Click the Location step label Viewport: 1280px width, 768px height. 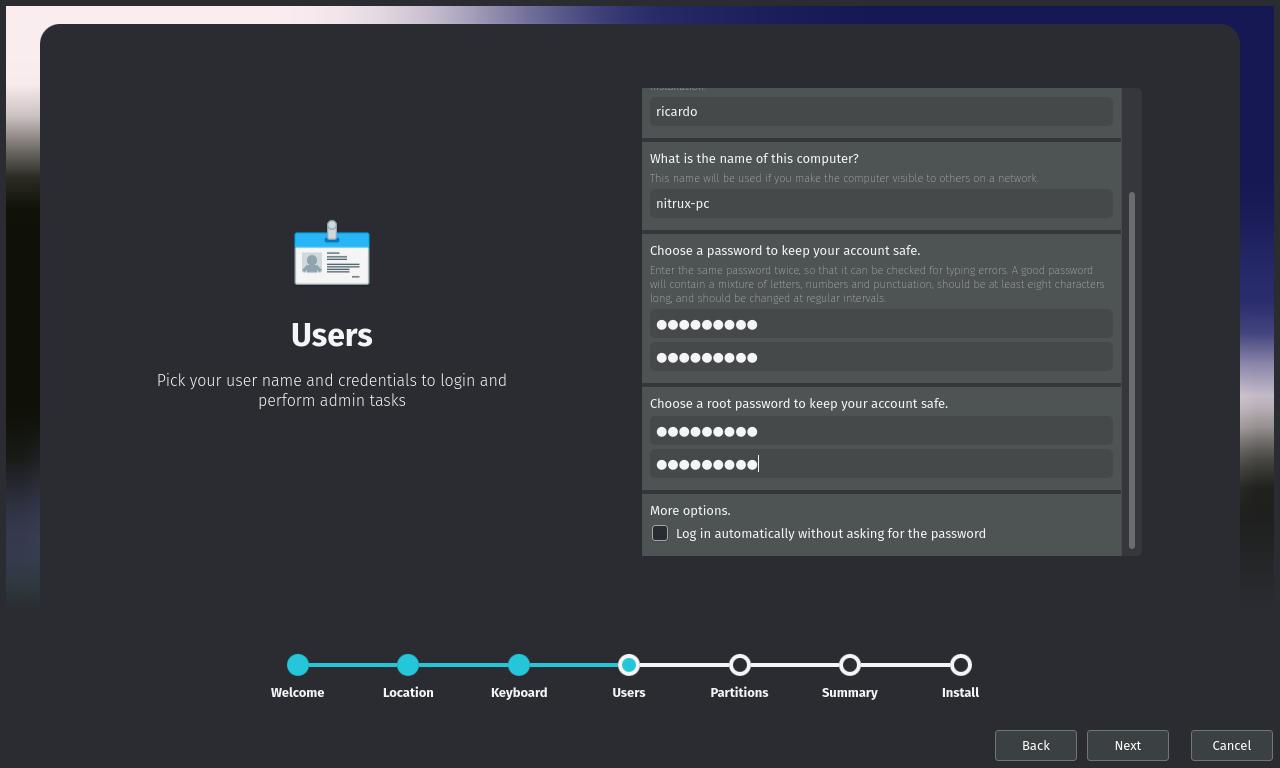click(x=408, y=692)
